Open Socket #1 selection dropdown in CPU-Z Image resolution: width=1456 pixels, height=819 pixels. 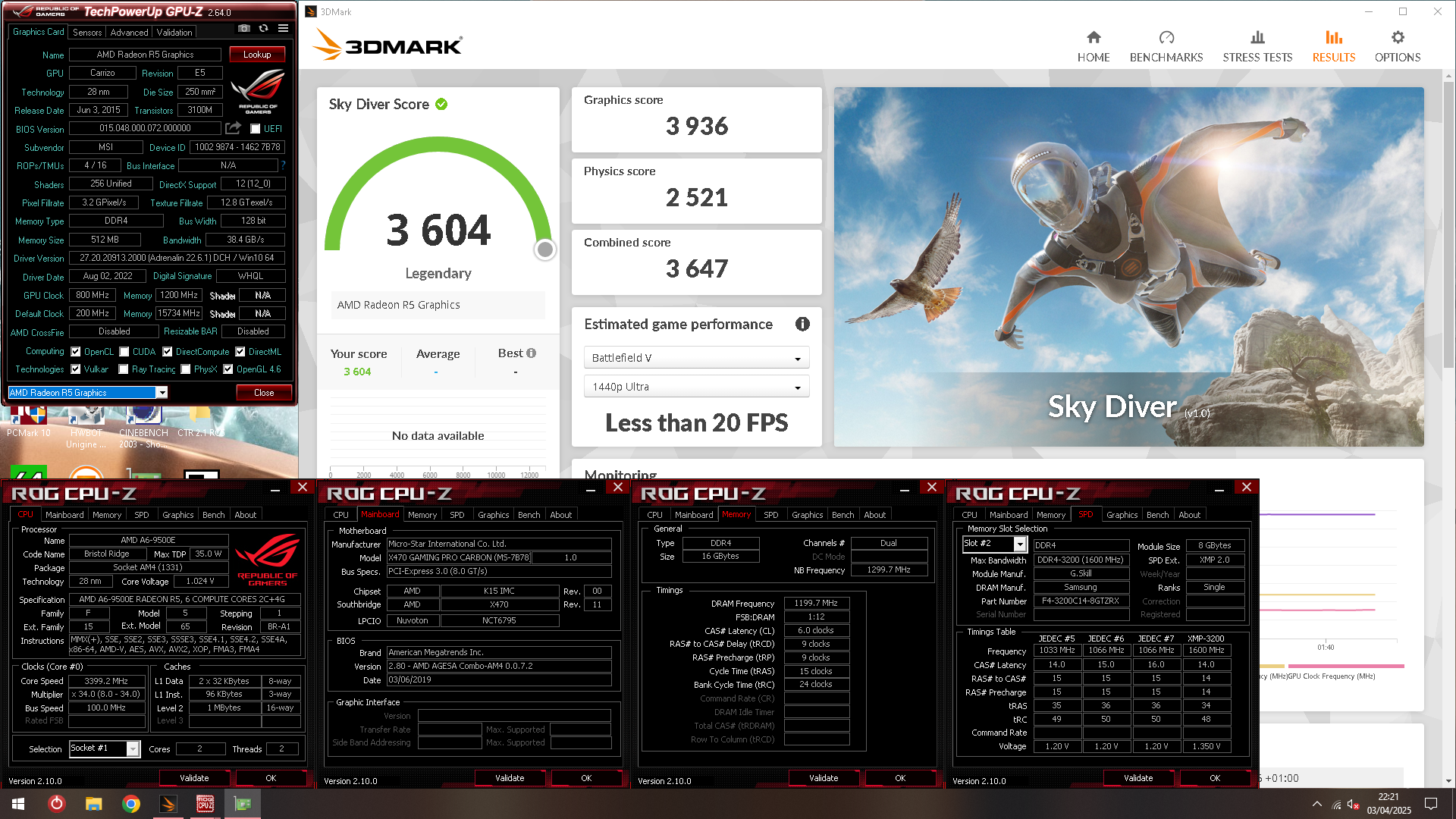click(105, 748)
